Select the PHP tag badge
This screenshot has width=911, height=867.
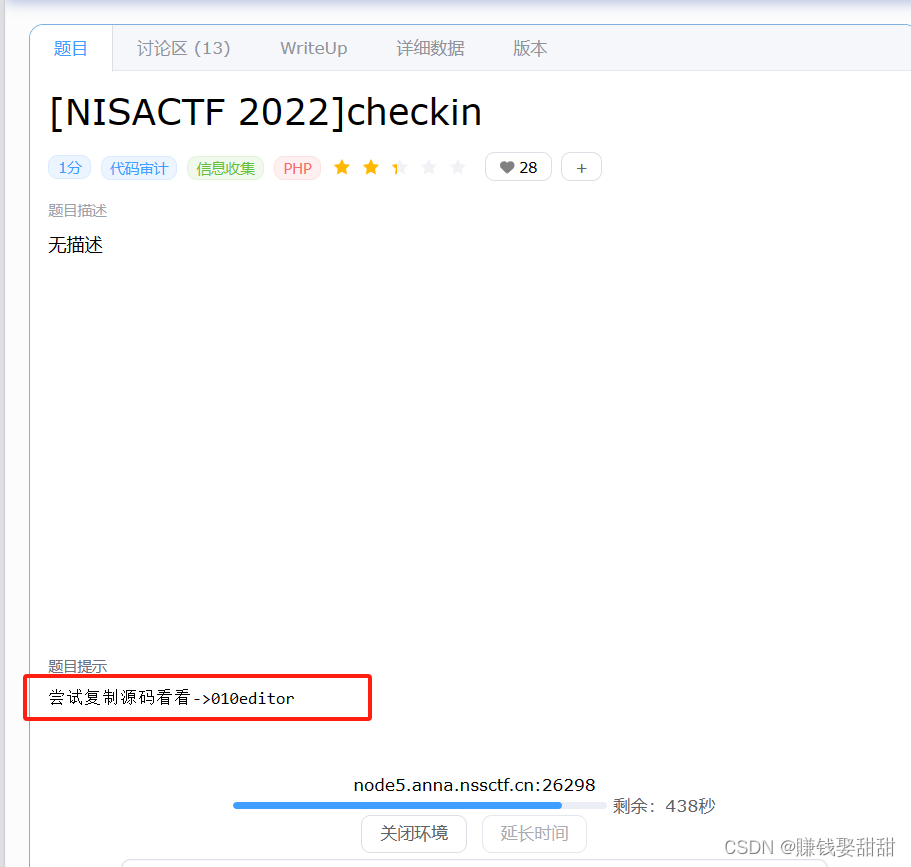coord(296,167)
